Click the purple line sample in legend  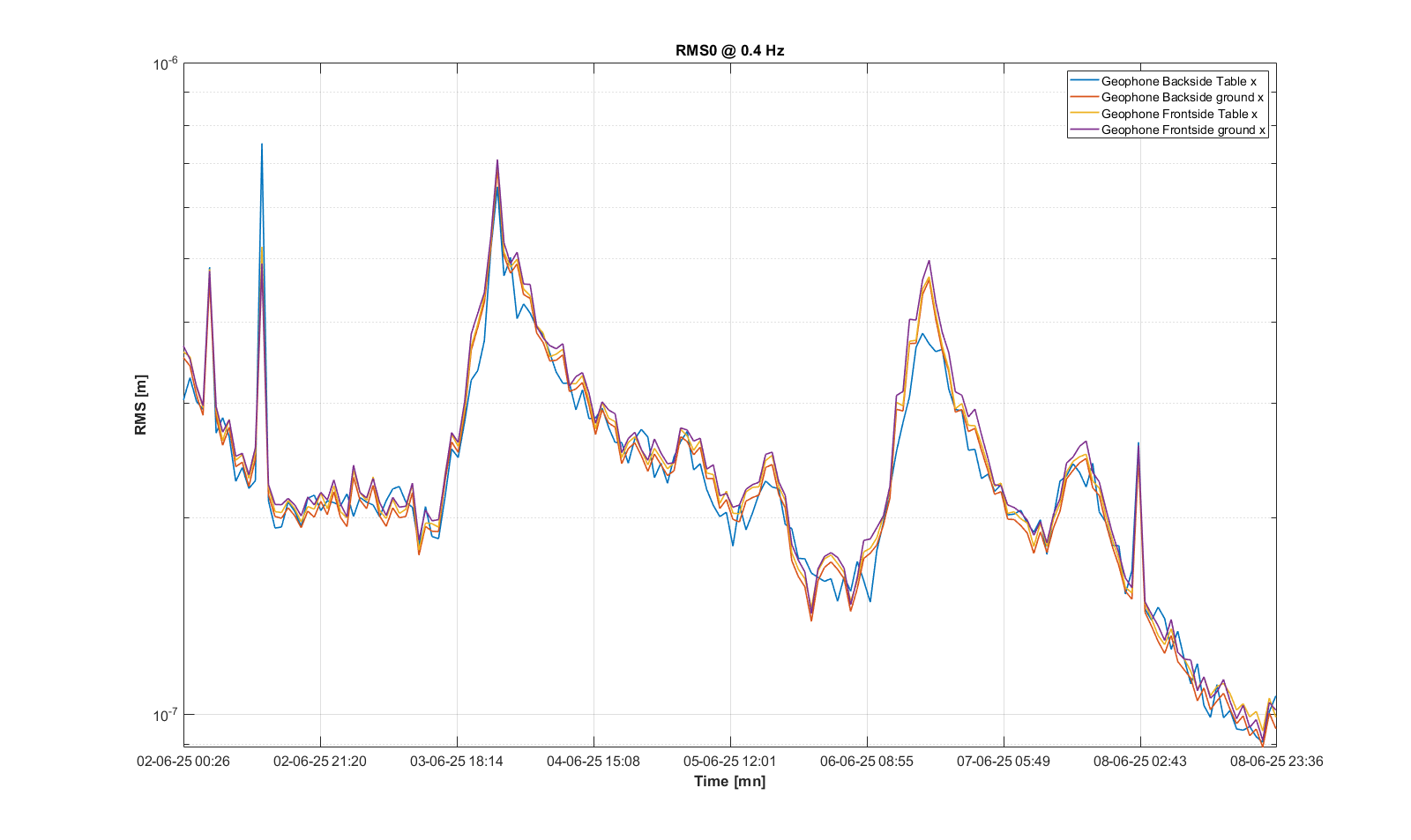click(1084, 130)
